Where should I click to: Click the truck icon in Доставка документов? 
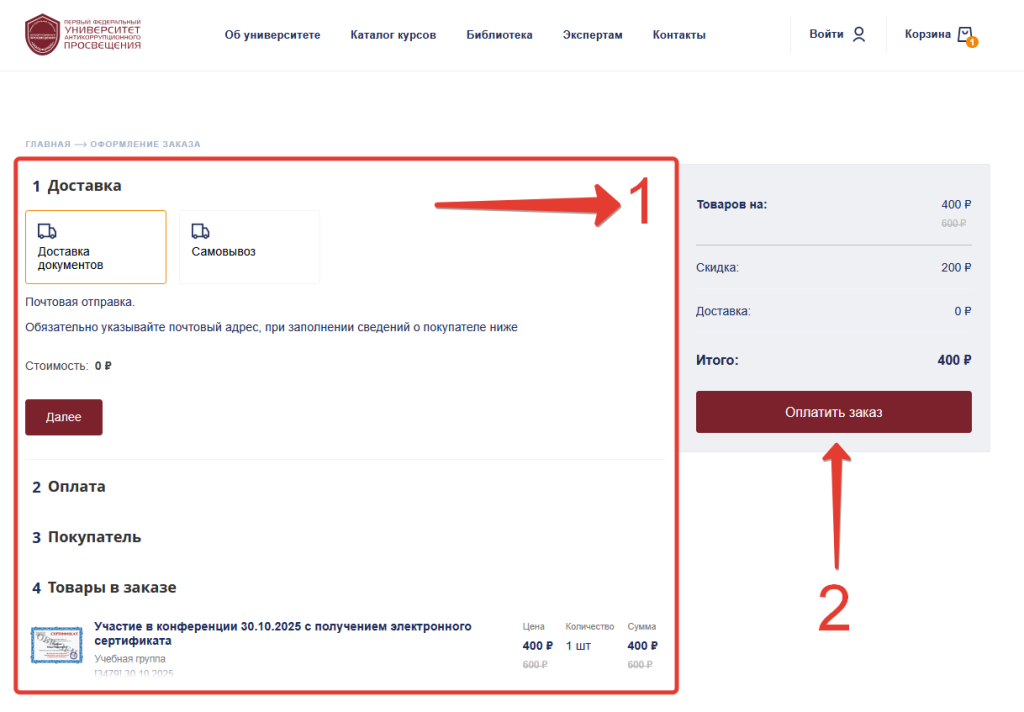(47, 231)
